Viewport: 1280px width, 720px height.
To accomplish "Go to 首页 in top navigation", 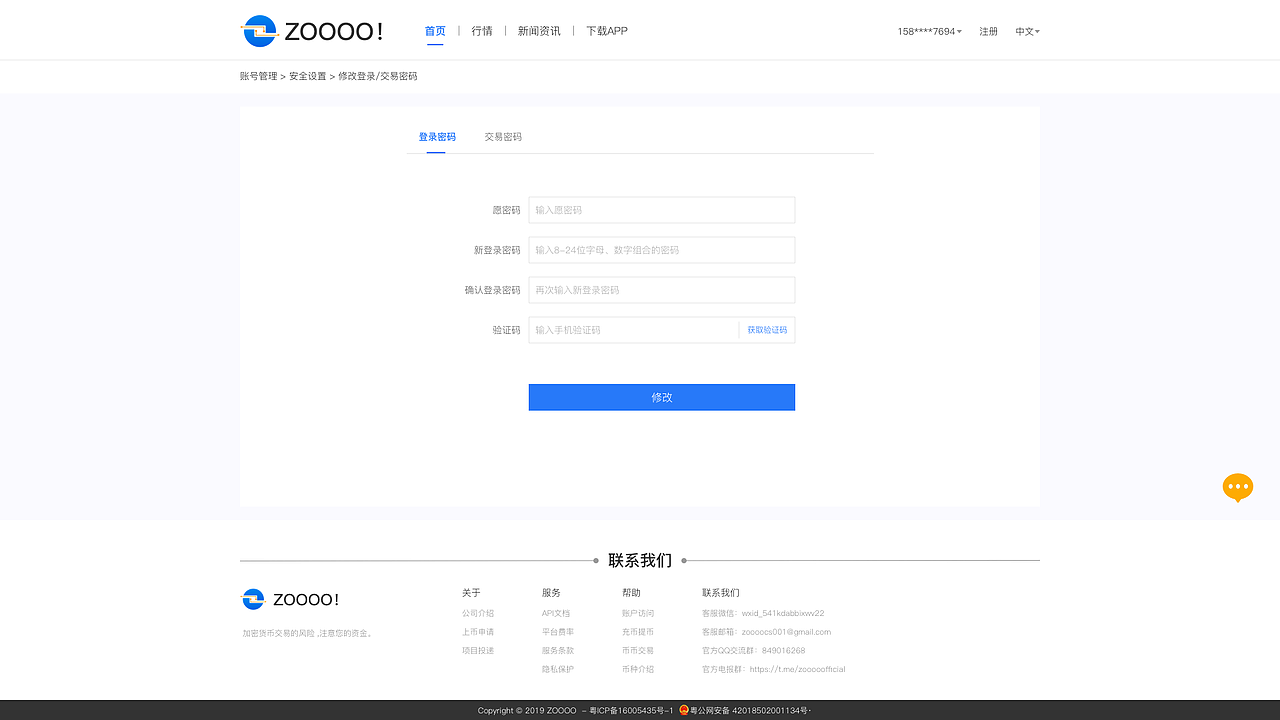I will 435,31.
